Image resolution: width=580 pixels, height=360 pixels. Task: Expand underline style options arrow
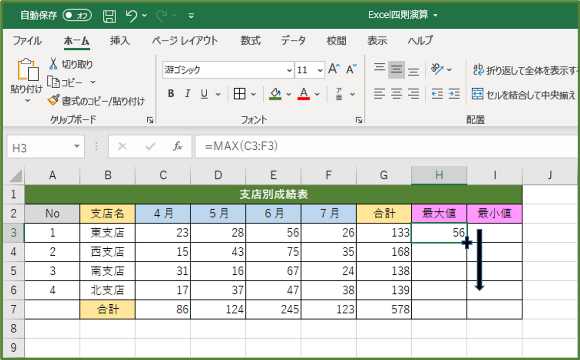pyautogui.click(x=218, y=94)
